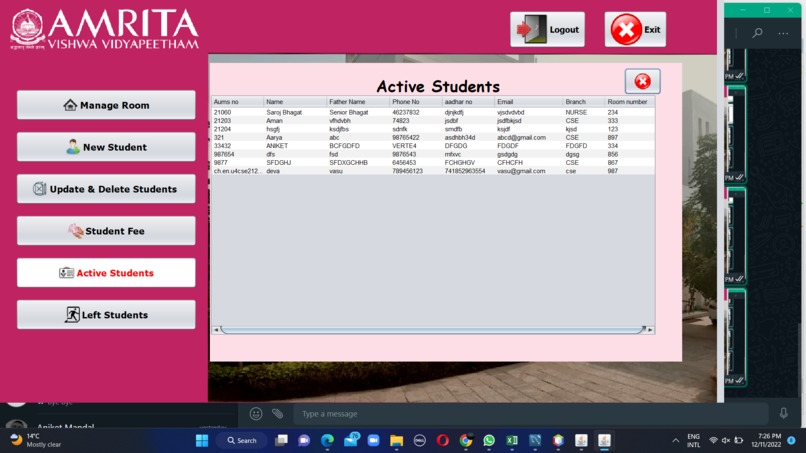Open the WhatsApp emoji picker
806x453 pixels.
tap(255, 414)
